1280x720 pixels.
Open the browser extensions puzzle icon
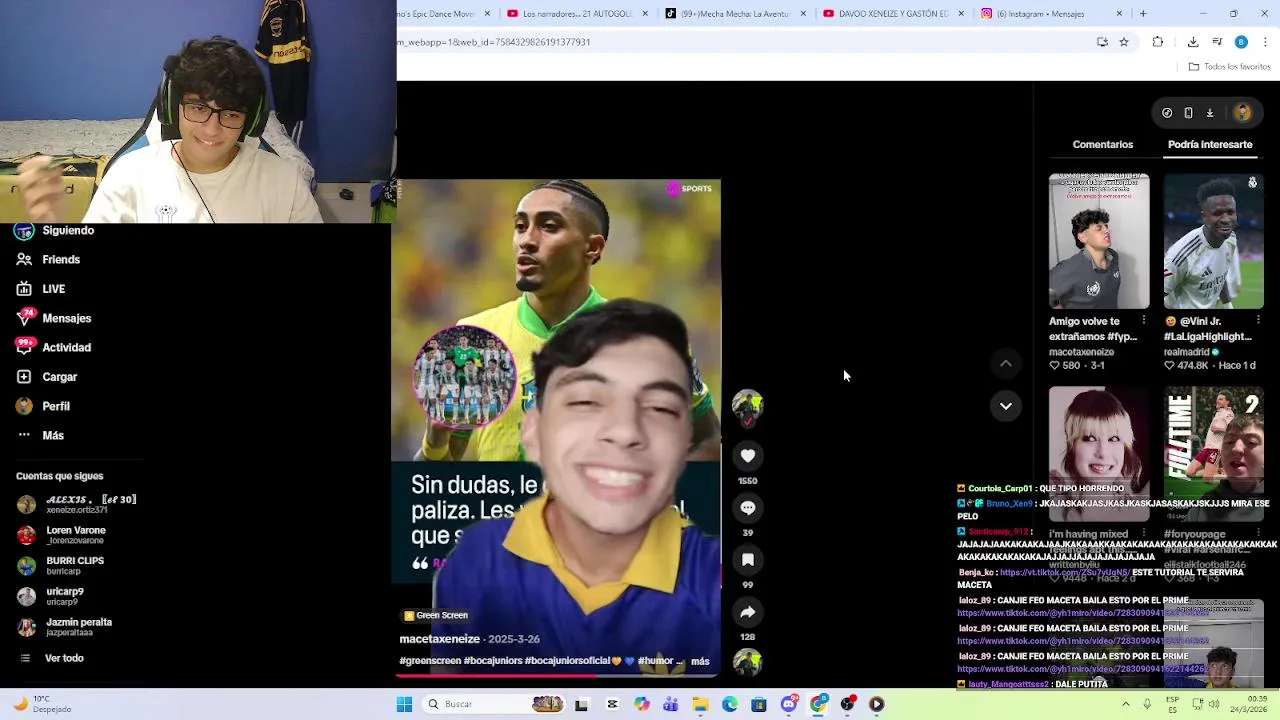(x=1158, y=42)
